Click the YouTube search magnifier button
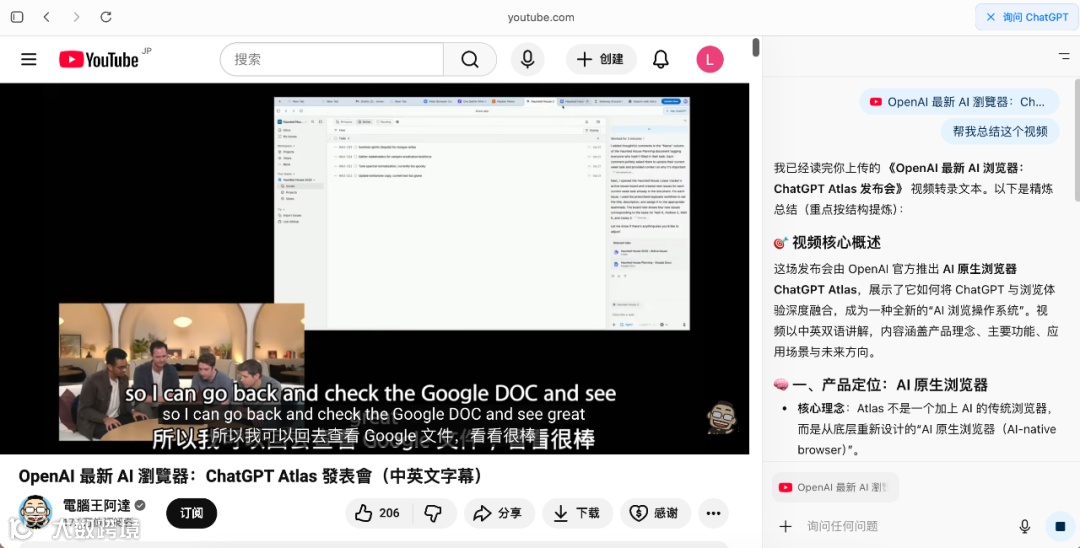 coord(470,59)
